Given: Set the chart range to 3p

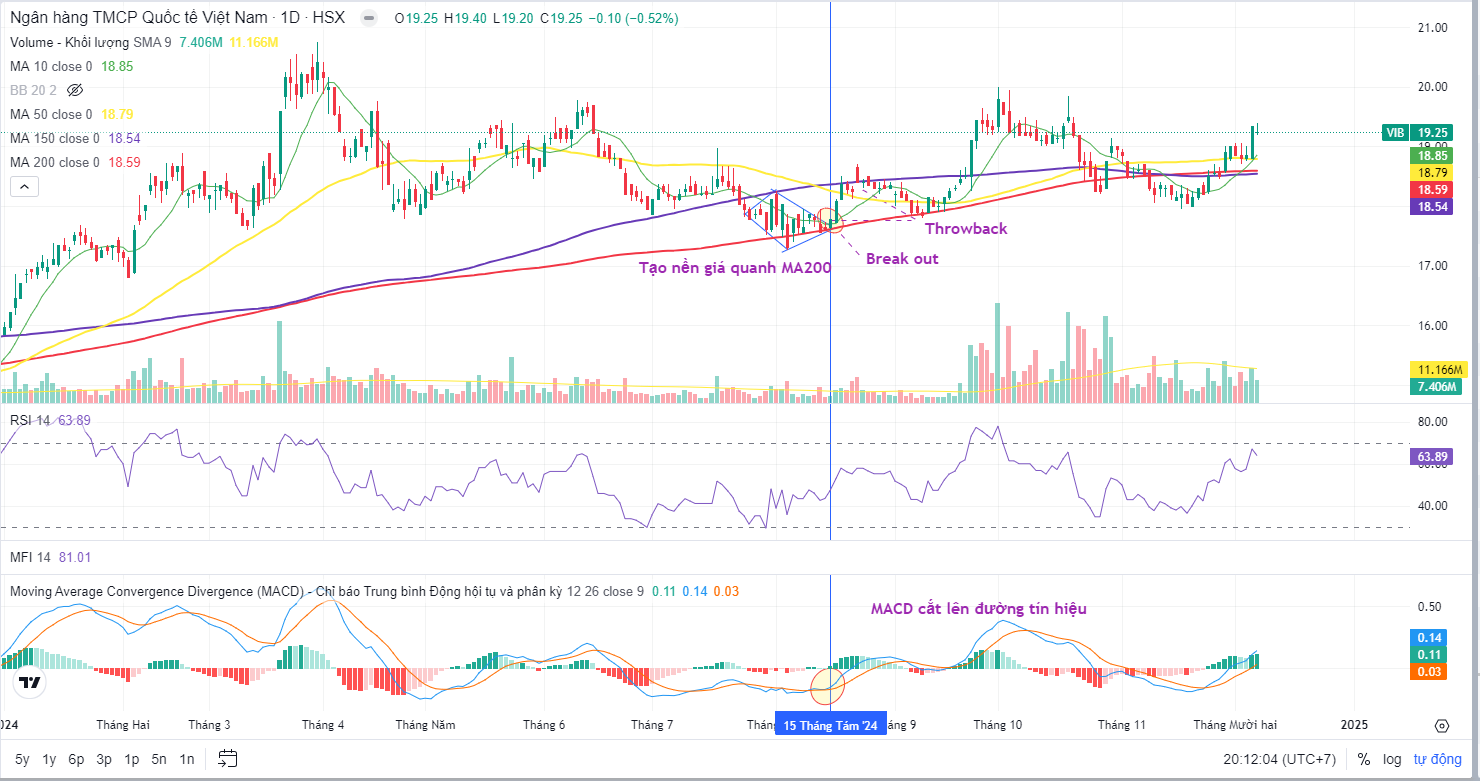Looking at the screenshot, I should pyautogui.click(x=104, y=759).
